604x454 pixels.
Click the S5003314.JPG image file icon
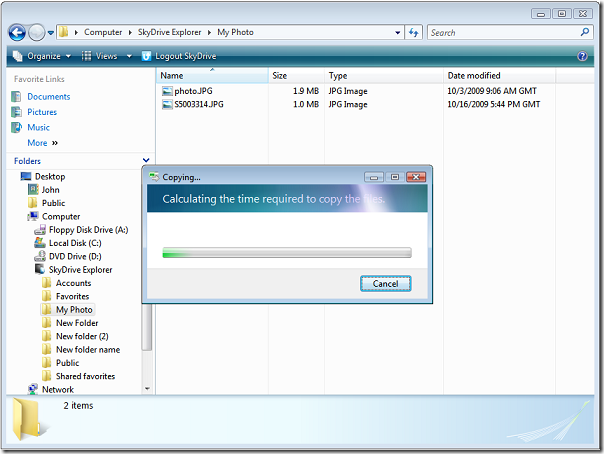coord(167,104)
